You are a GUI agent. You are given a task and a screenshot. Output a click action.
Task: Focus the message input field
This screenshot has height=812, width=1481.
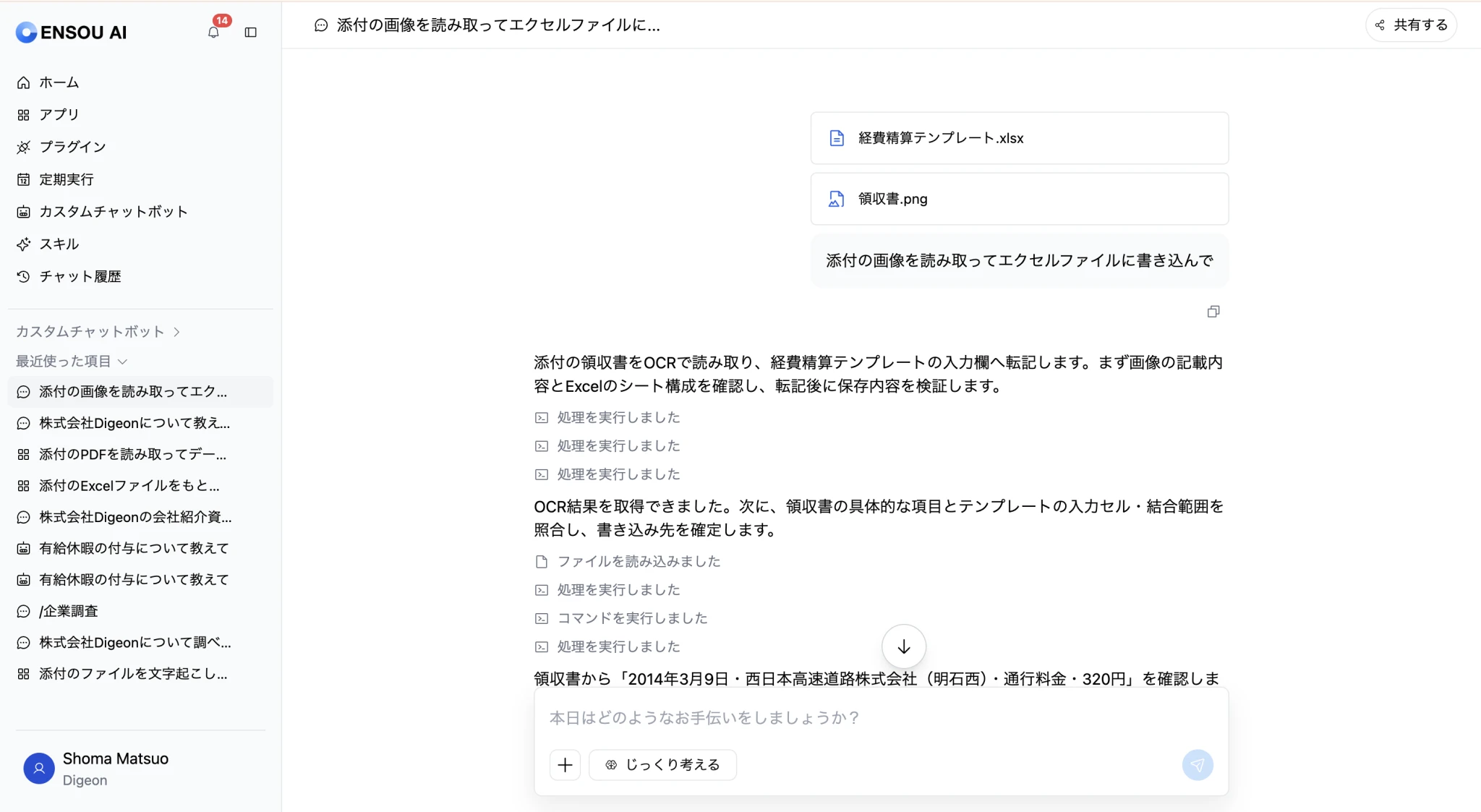881,718
